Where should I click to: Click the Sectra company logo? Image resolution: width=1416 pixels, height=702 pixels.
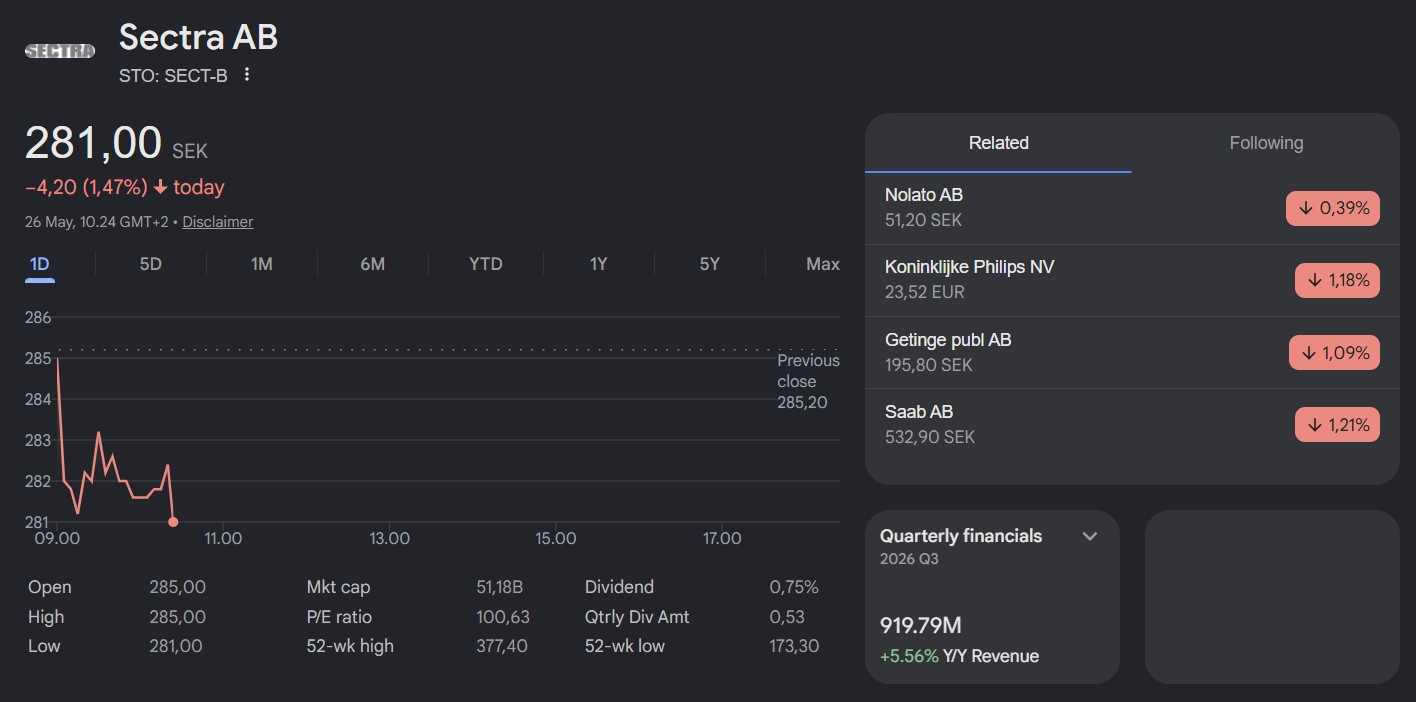pos(60,51)
